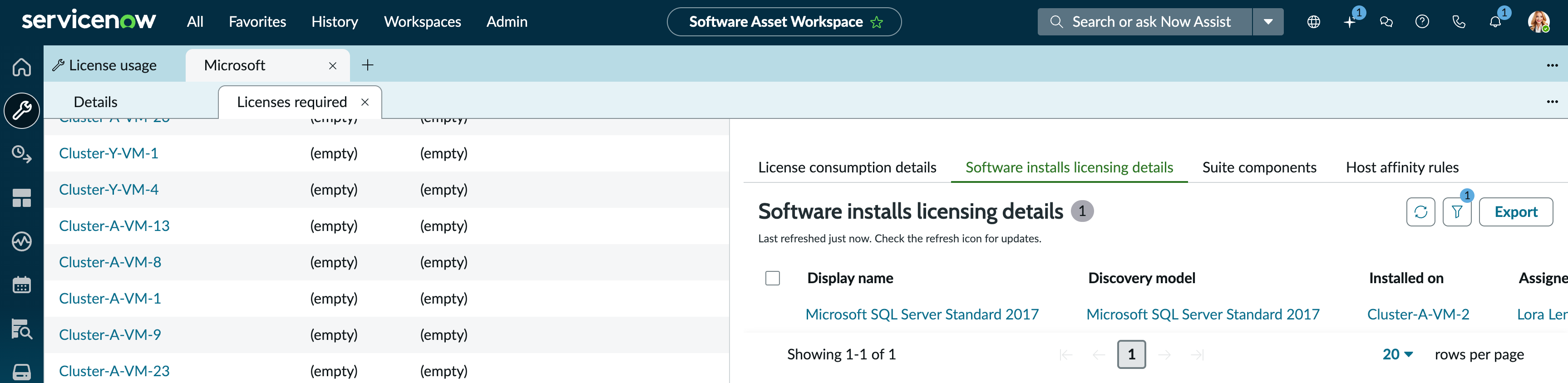Add a new tab with plus

tap(368, 65)
